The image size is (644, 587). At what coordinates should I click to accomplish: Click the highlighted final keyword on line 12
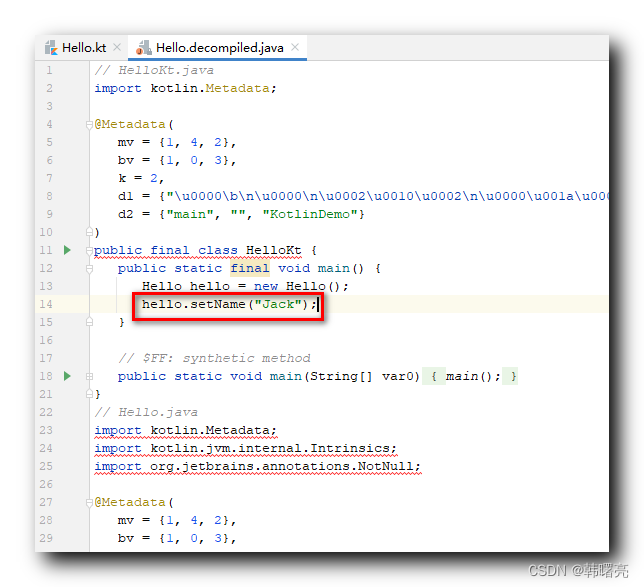tap(250, 268)
